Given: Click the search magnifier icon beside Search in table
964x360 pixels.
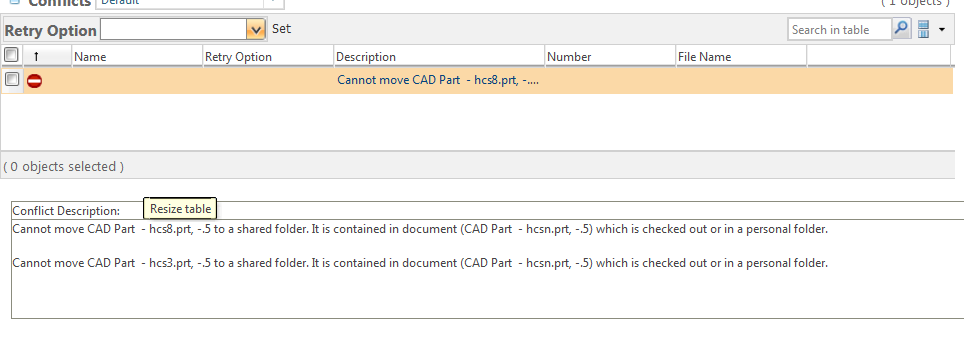Looking at the screenshot, I should pyautogui.click(x=901, y=29).
